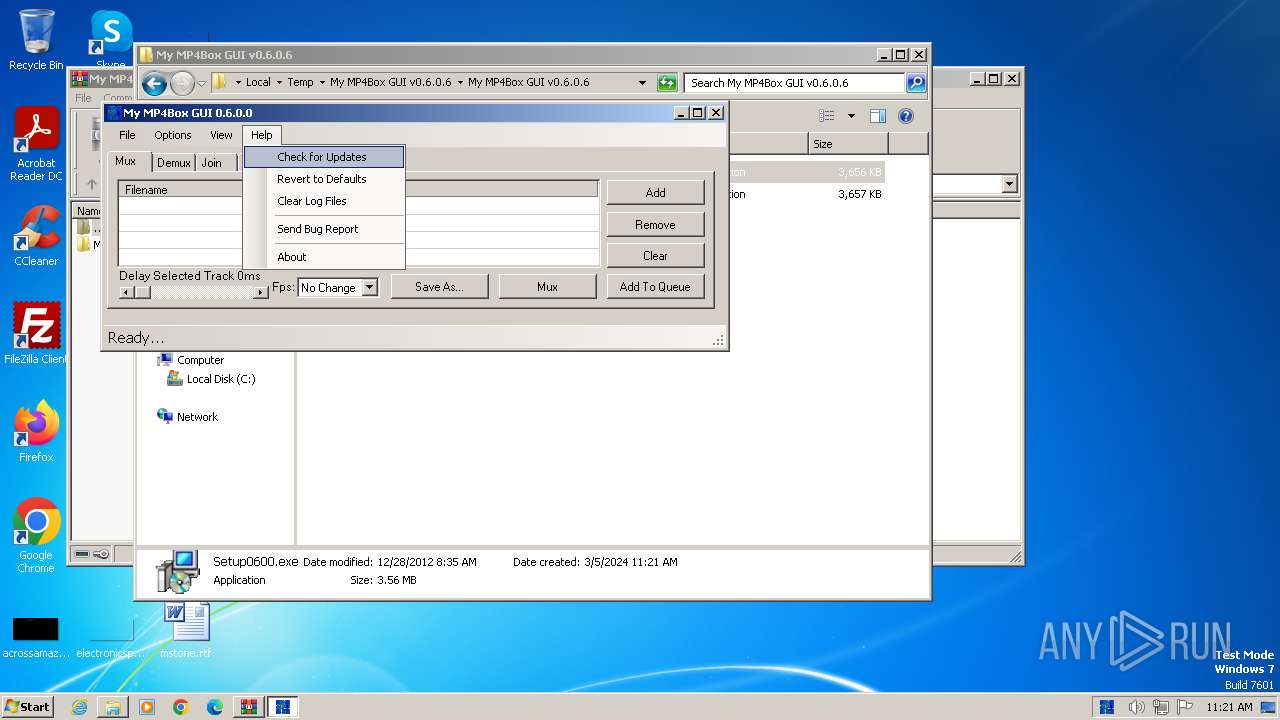Click the Add button
The height and width of the screenshot is (720, 1280).
click(x=655, y=193)
